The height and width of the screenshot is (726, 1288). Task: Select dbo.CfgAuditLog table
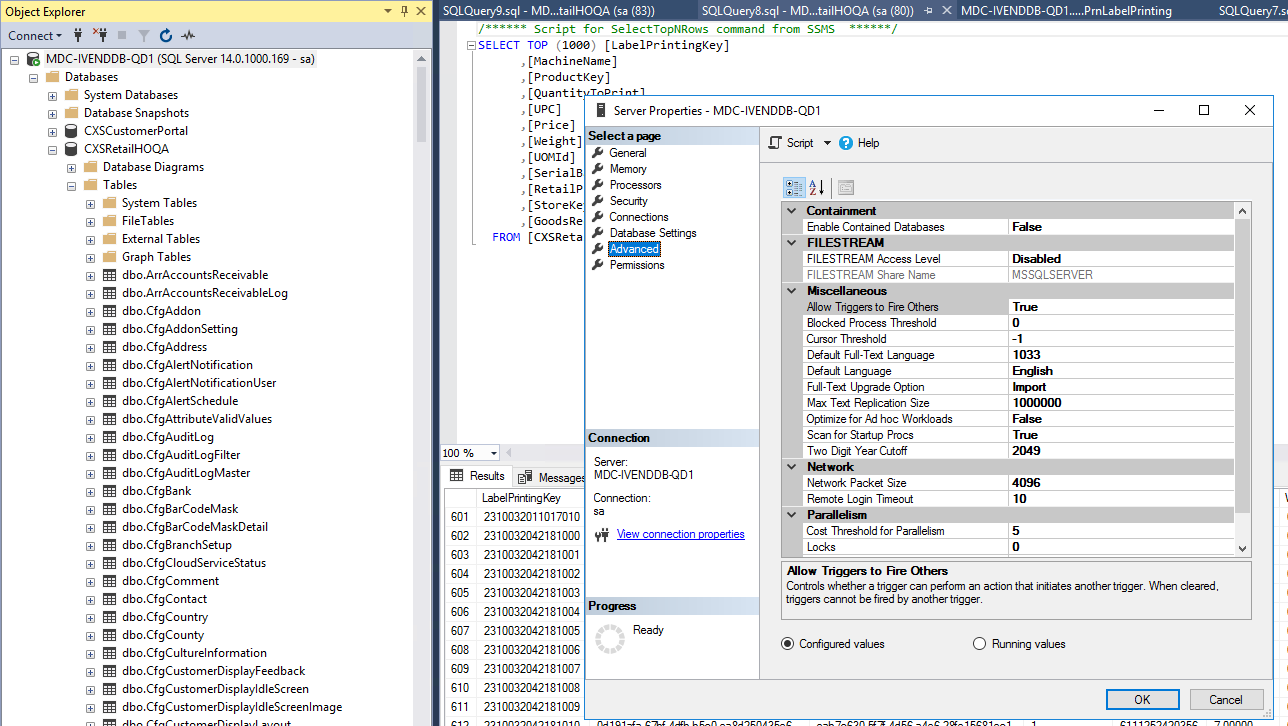pos(168,437)
